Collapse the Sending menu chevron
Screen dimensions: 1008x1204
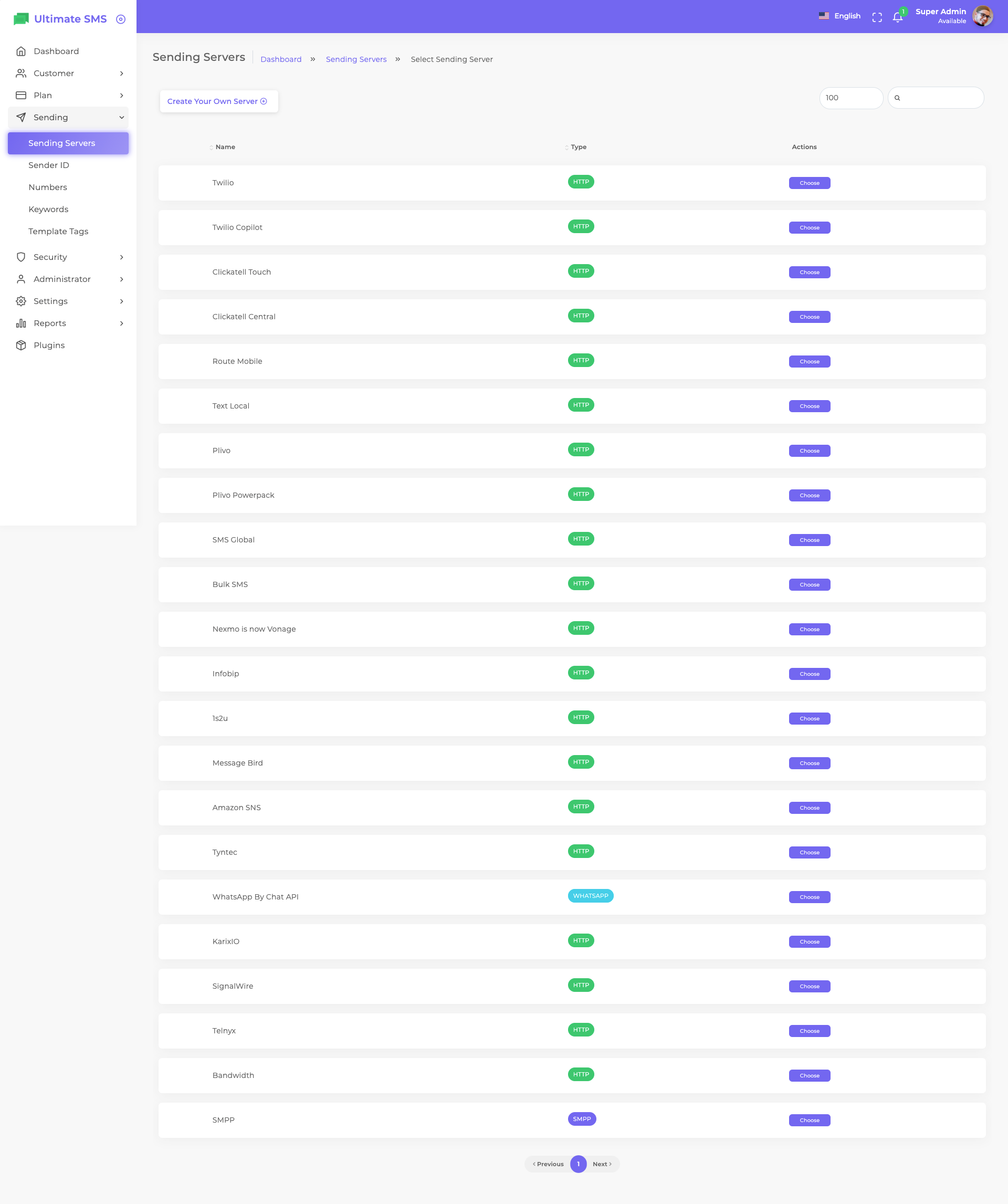click(122, 118)
